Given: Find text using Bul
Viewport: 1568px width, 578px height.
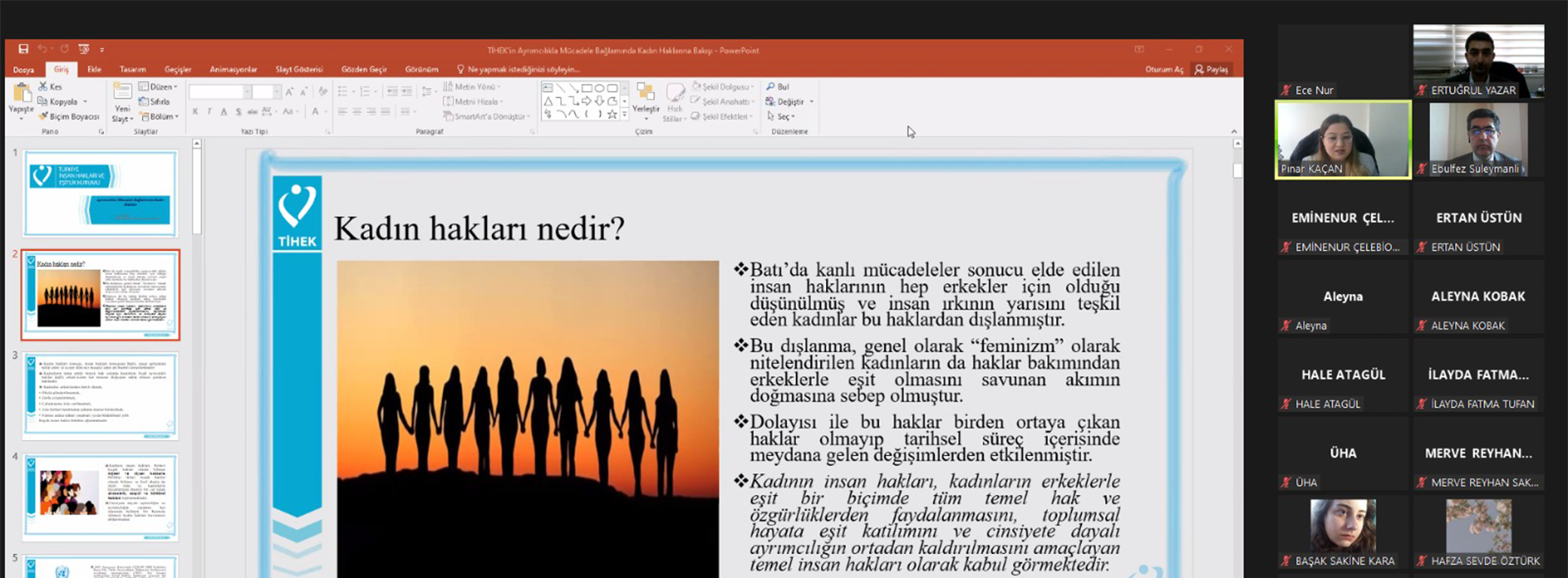Looking at the screenshot, I should click(778, 87).
